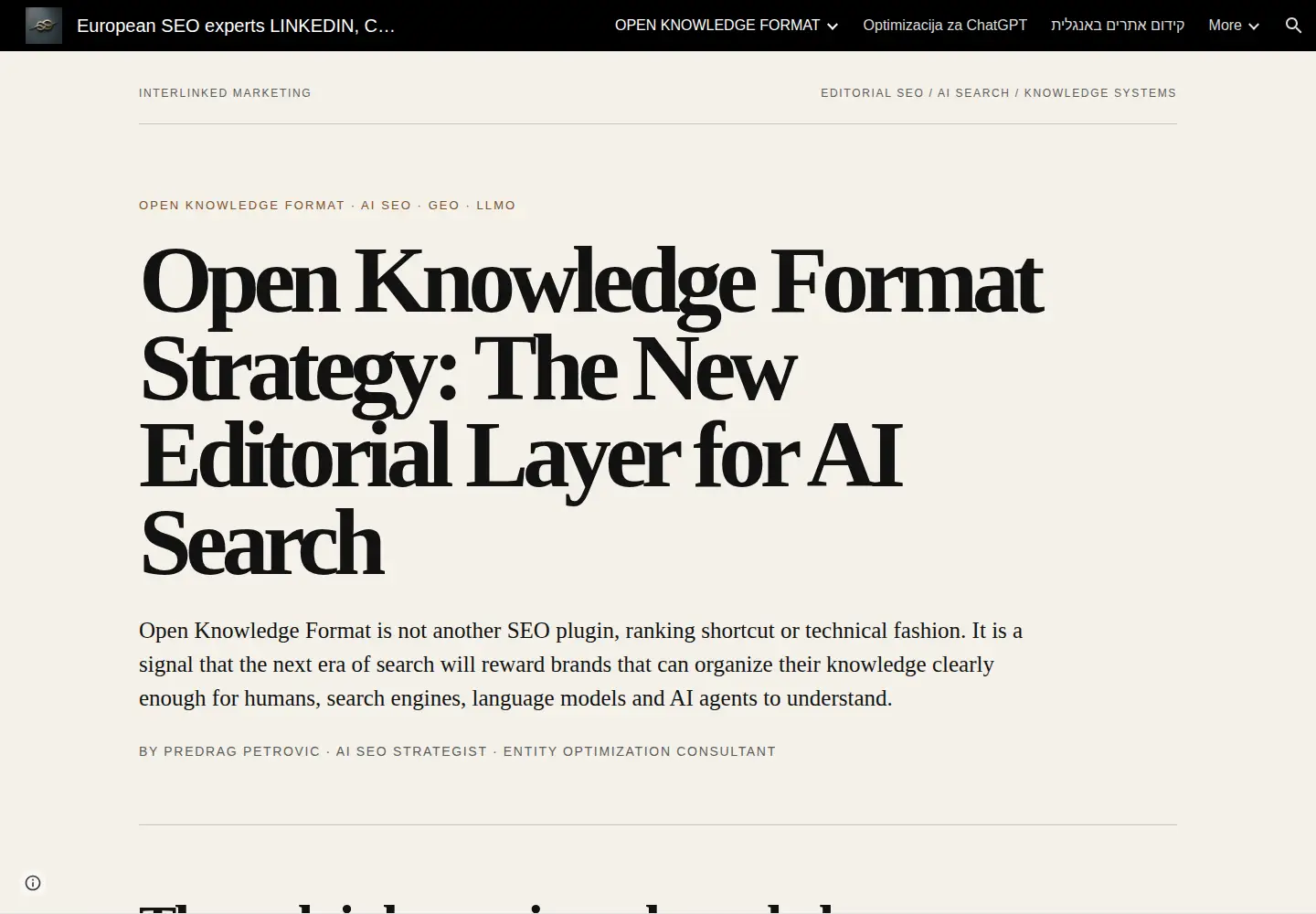The width and height of the screenshot is (1316, 914).
Task: Click the site logo thumbnail
Action: pos(44,26)
